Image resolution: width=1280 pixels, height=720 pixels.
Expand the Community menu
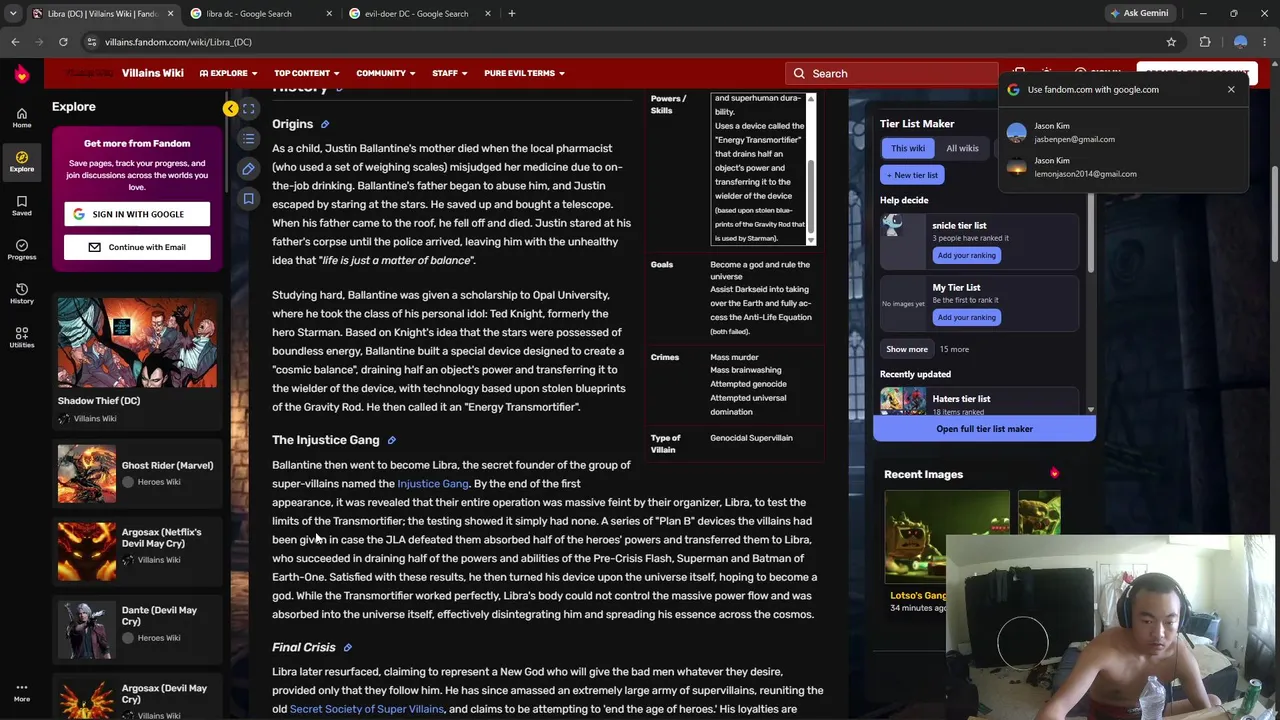[x=386, y=73]
